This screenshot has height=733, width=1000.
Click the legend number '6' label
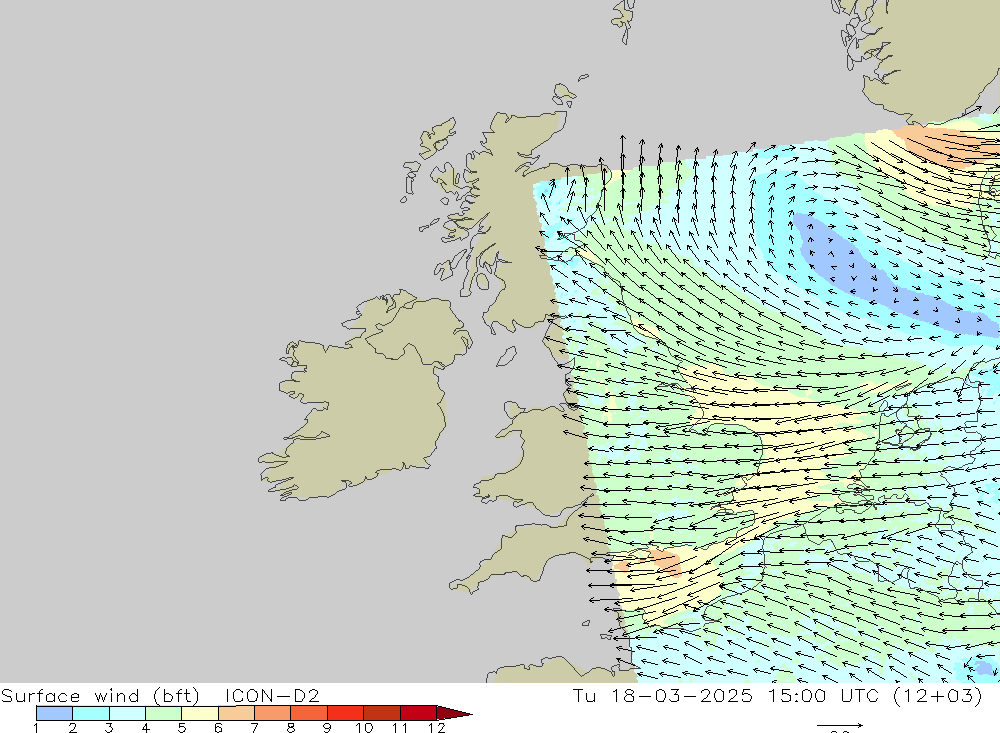[218, 728]
